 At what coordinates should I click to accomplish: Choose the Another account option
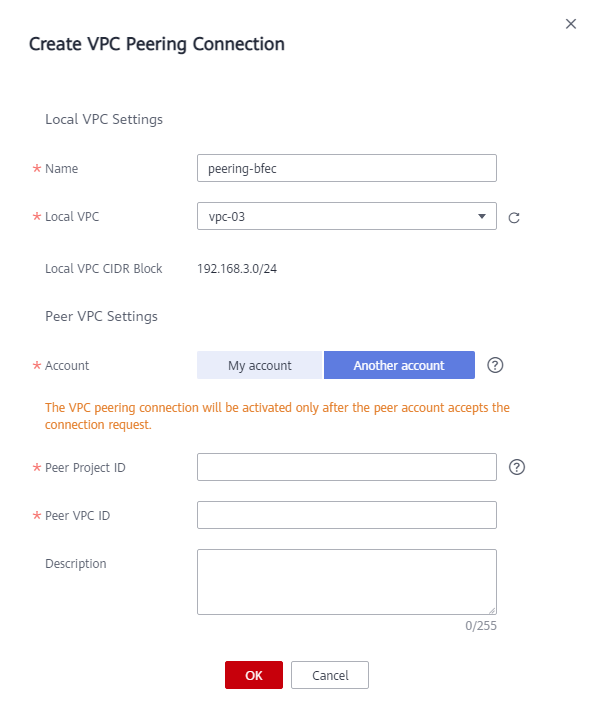pos(399,365)
